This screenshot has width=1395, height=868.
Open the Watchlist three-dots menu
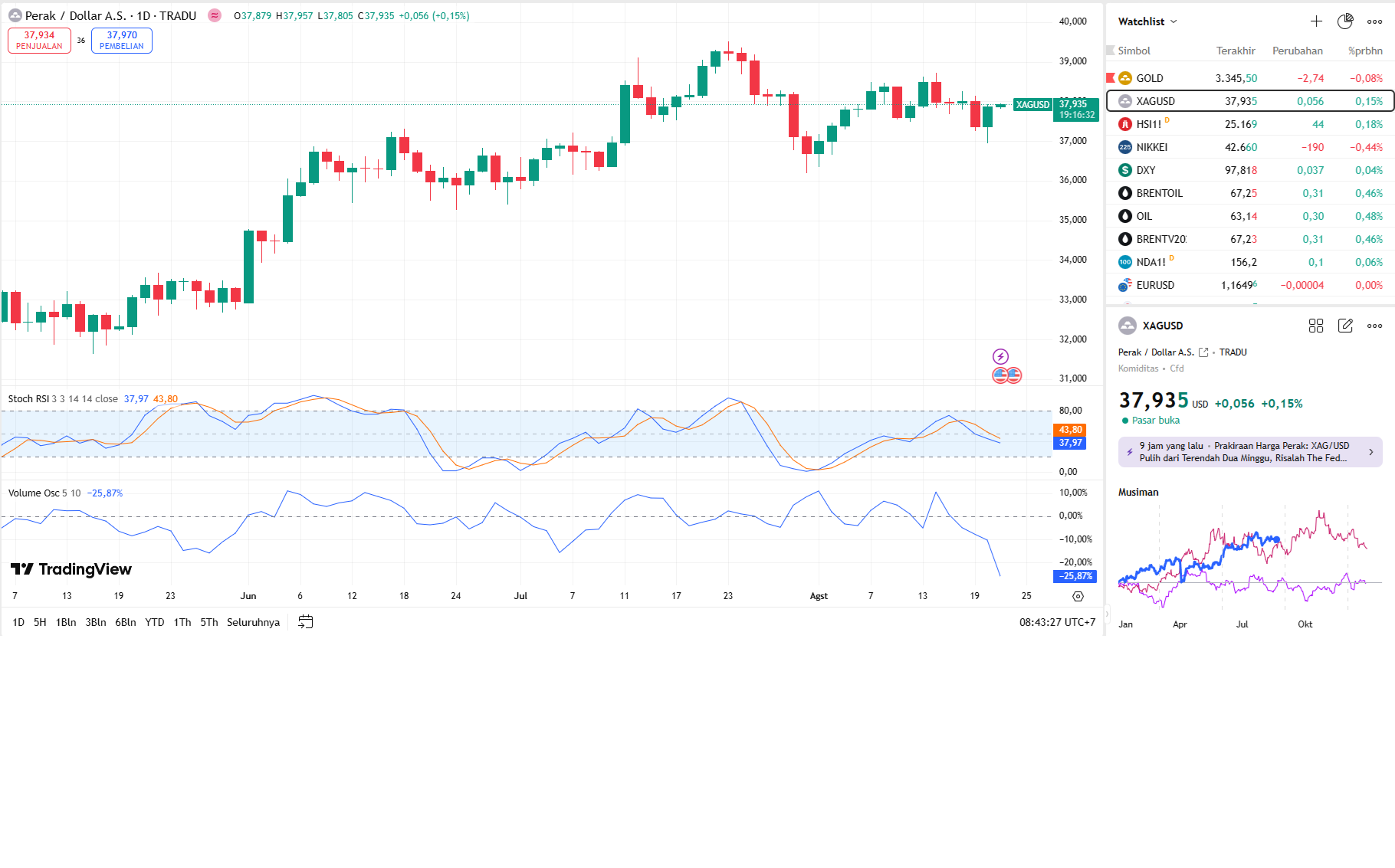coord(1374,21)
